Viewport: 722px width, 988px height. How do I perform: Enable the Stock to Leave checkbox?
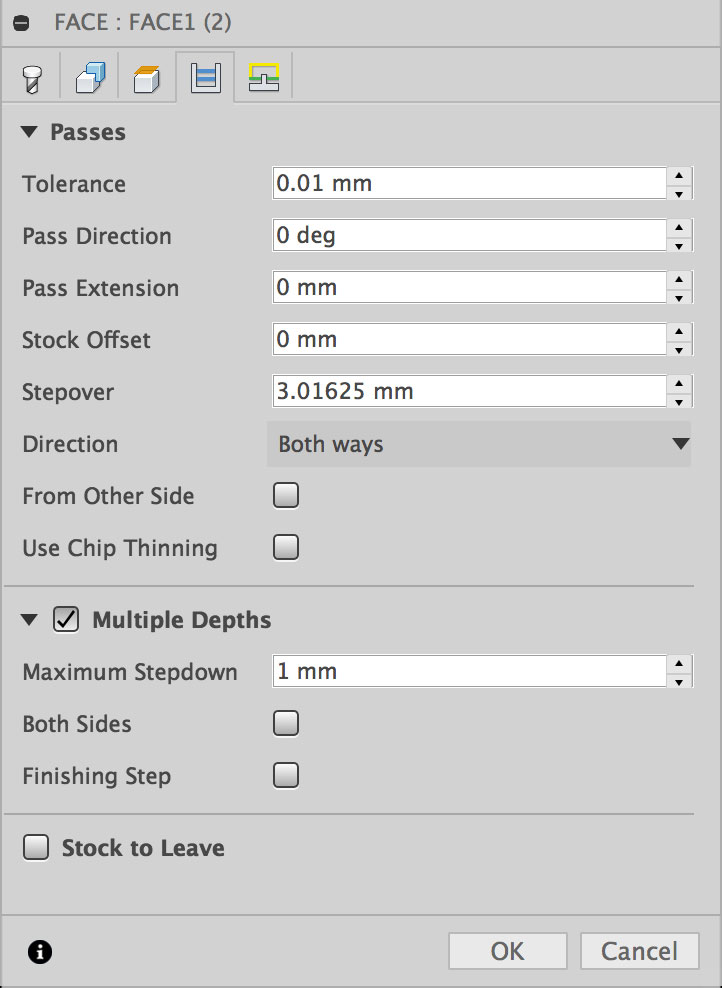click(x=36, y=848)
